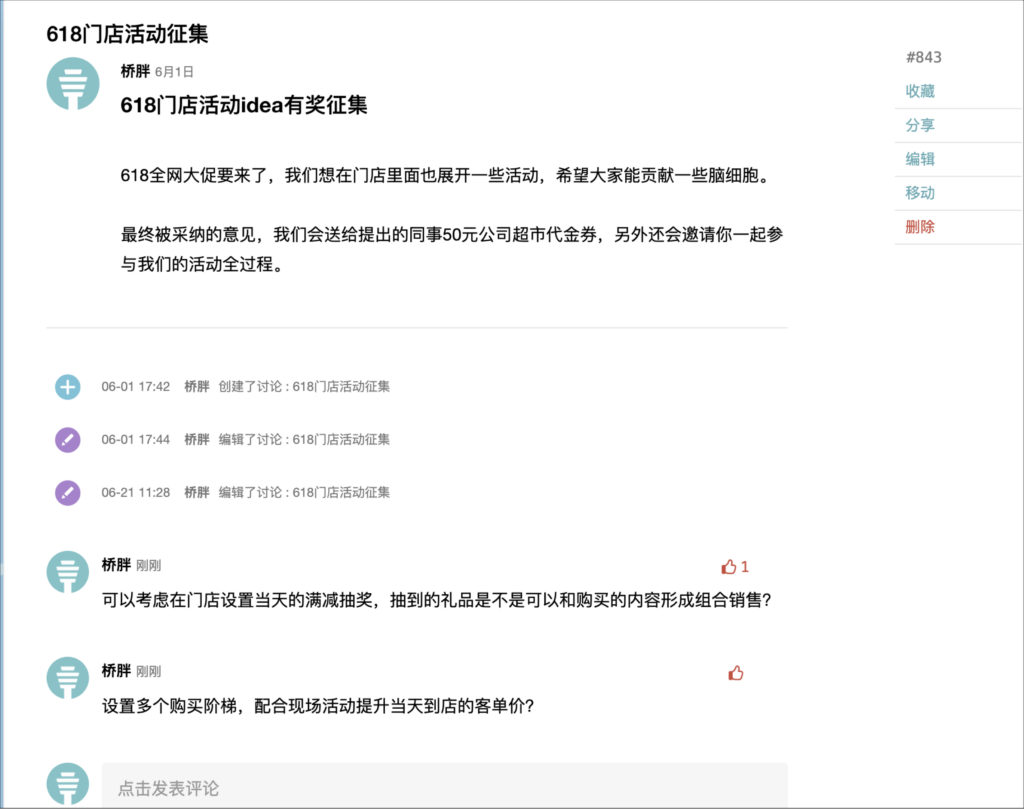Click 桥胖 in the 06-01 17:42 activity entry
This screenshot has height=809, width=1024.
coord(197,387)
